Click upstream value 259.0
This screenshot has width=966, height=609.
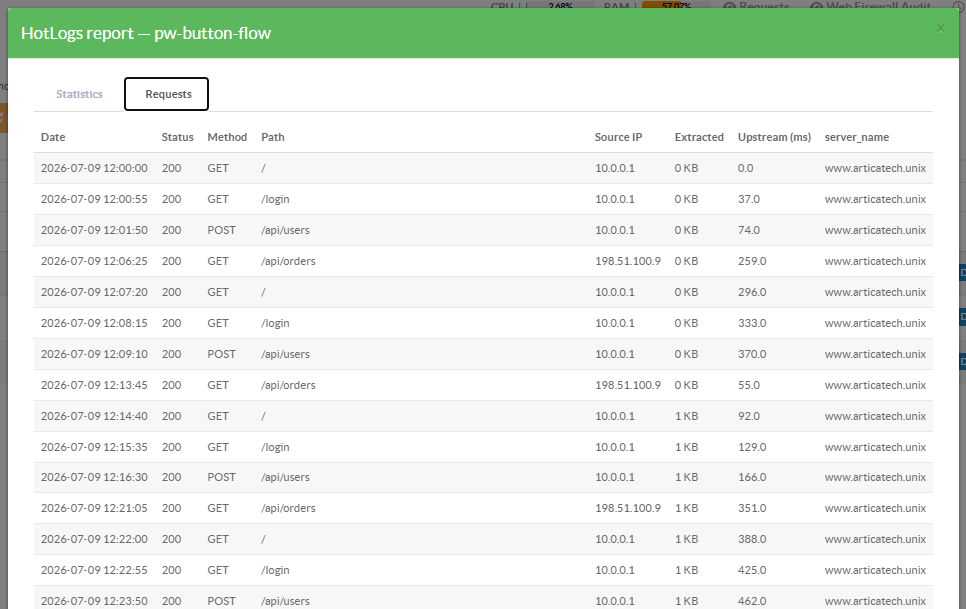752,261
